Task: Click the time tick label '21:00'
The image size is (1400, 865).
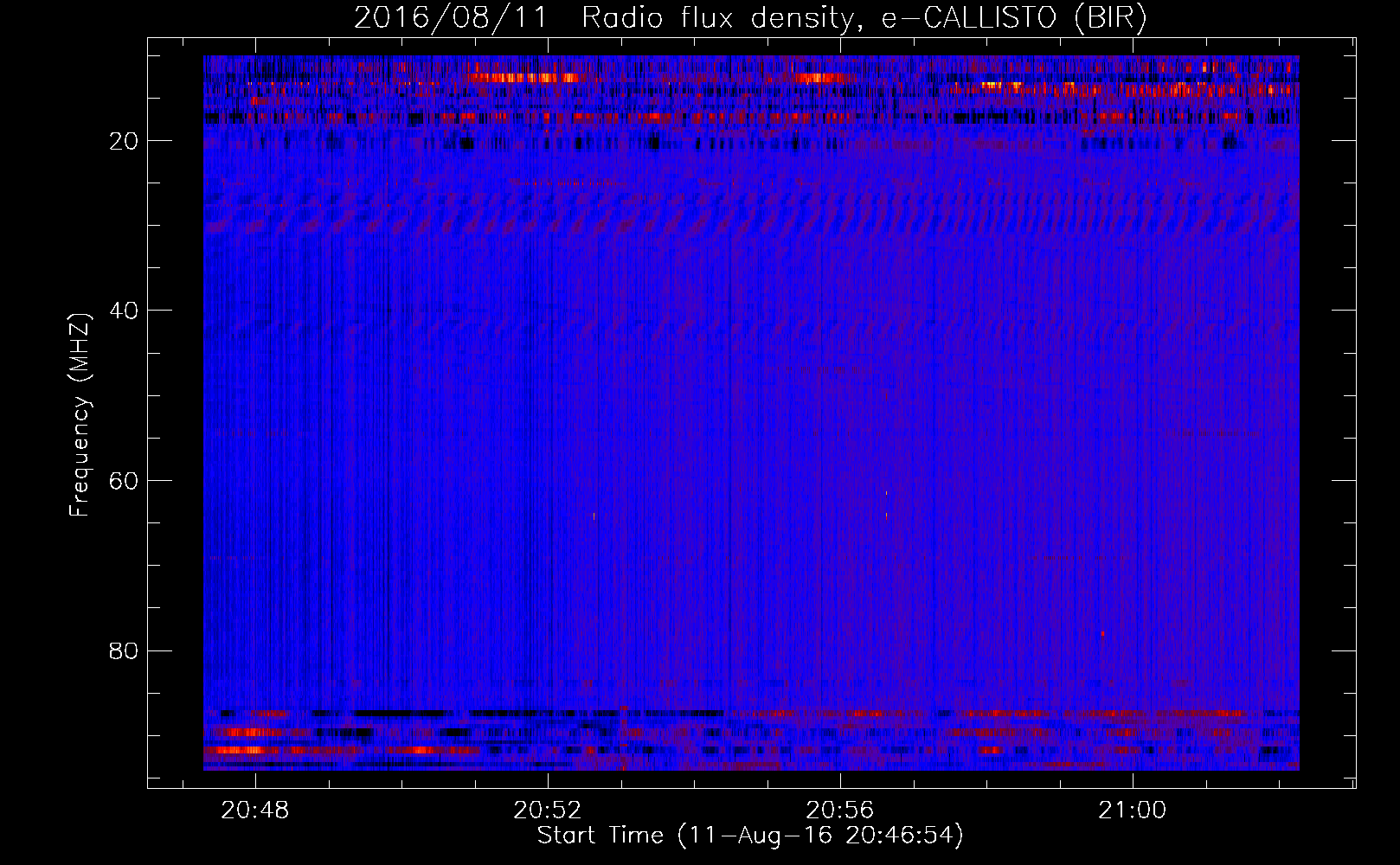Action: pyautogui.click(x=1133, y=811)
